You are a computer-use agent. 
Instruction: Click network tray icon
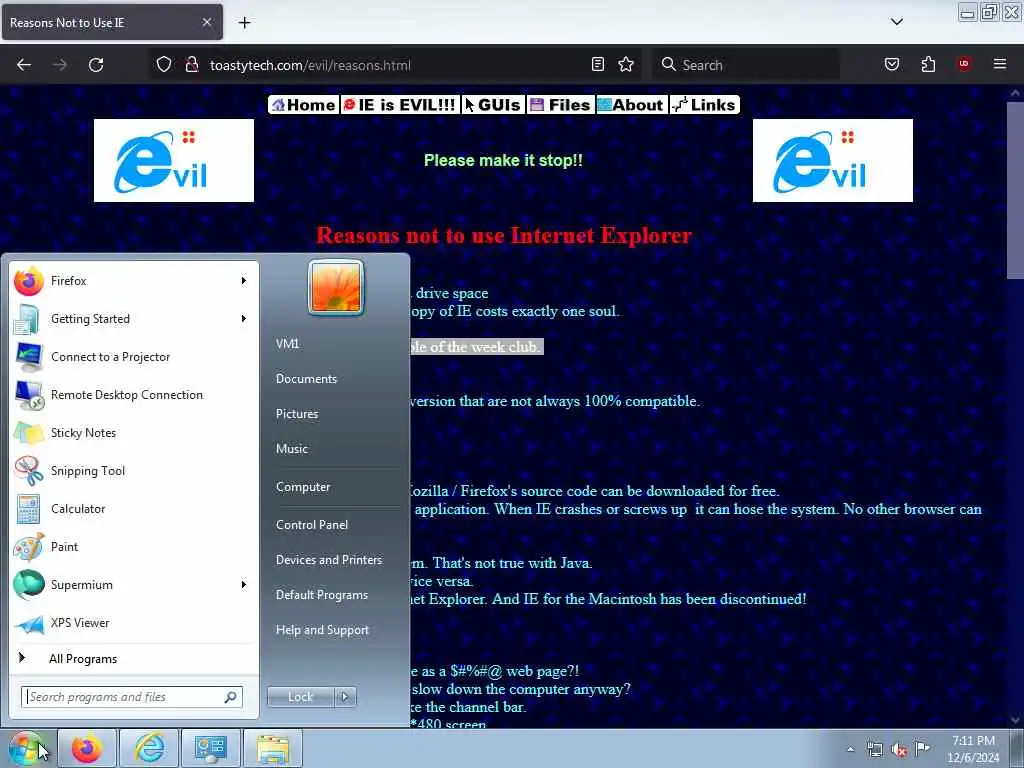click(875, 749)
